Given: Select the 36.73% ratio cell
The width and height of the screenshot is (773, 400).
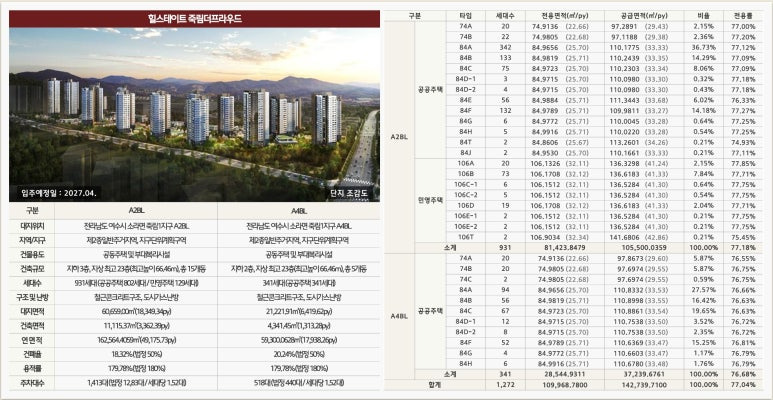Looking at the screenshot, I should tap(703, 47).
